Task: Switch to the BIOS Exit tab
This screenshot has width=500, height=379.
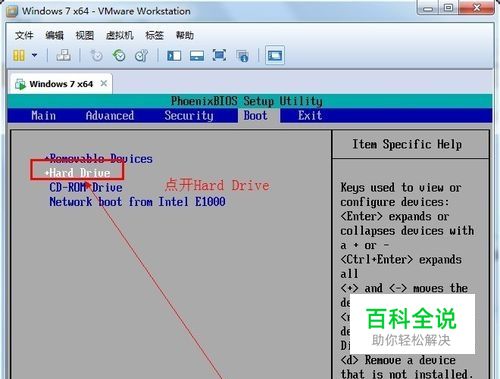Action: click(310, 115)
